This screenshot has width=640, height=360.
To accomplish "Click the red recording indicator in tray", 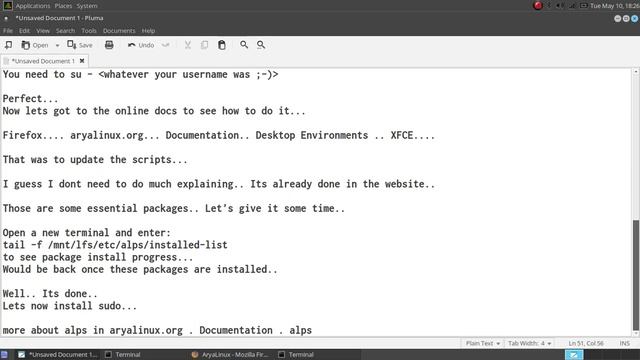I will point(538,5).
